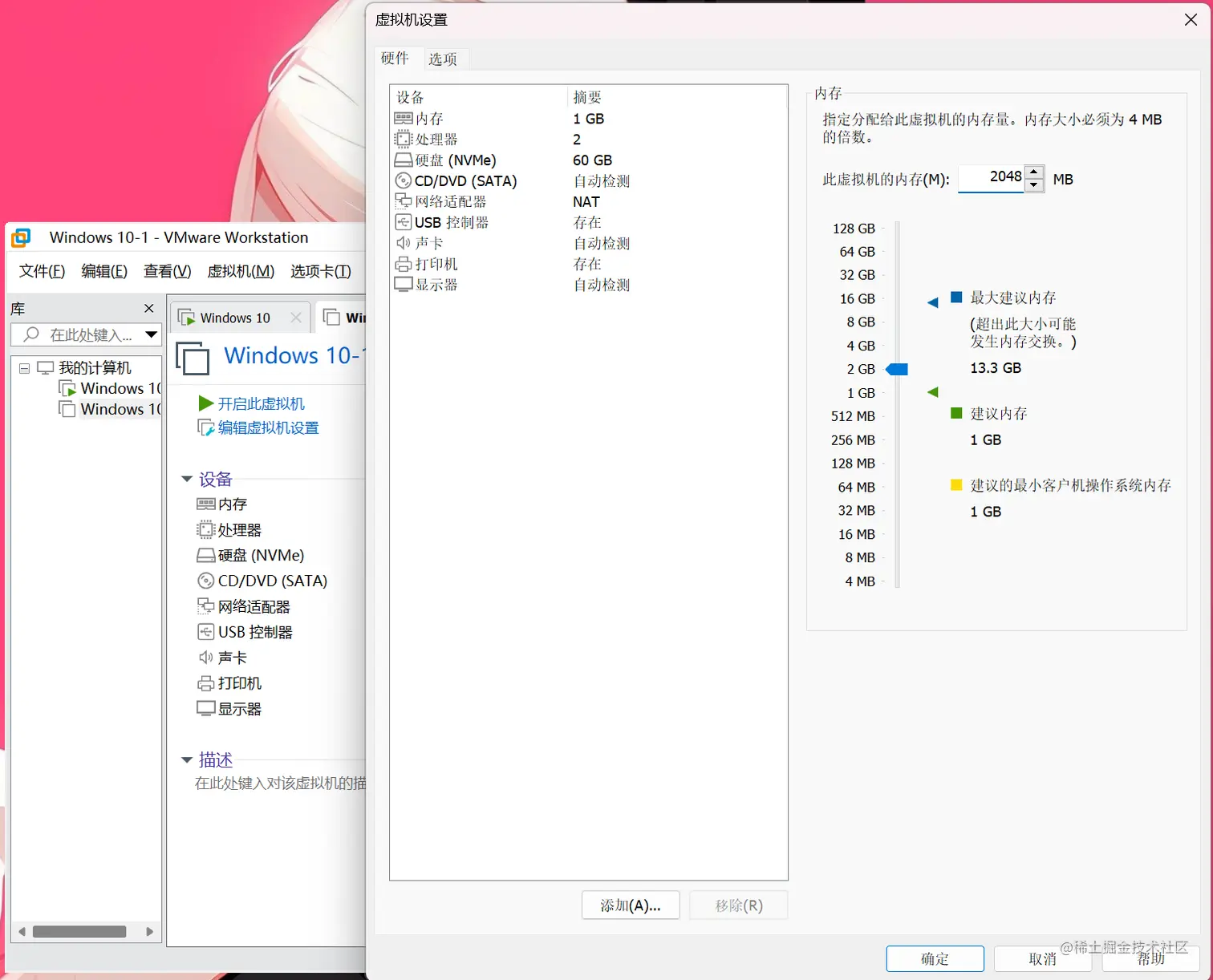1213x980 pixels.
Task: Click the 16 GB slider scale label
Action: [858, 298]
